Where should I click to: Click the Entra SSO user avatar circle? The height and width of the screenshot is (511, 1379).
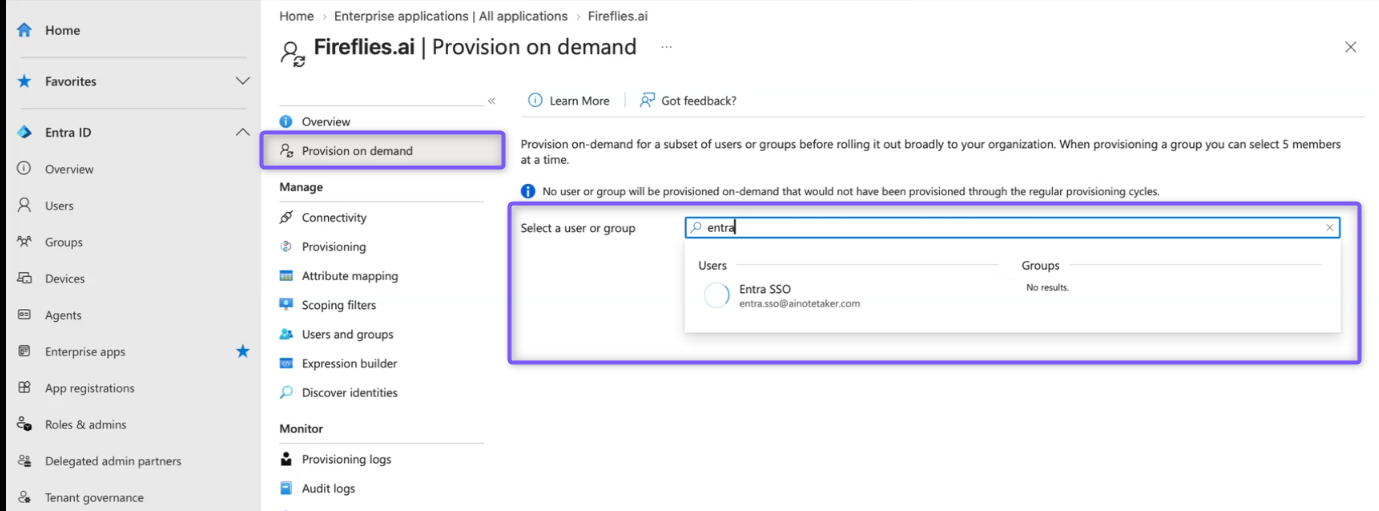(717, 295)
